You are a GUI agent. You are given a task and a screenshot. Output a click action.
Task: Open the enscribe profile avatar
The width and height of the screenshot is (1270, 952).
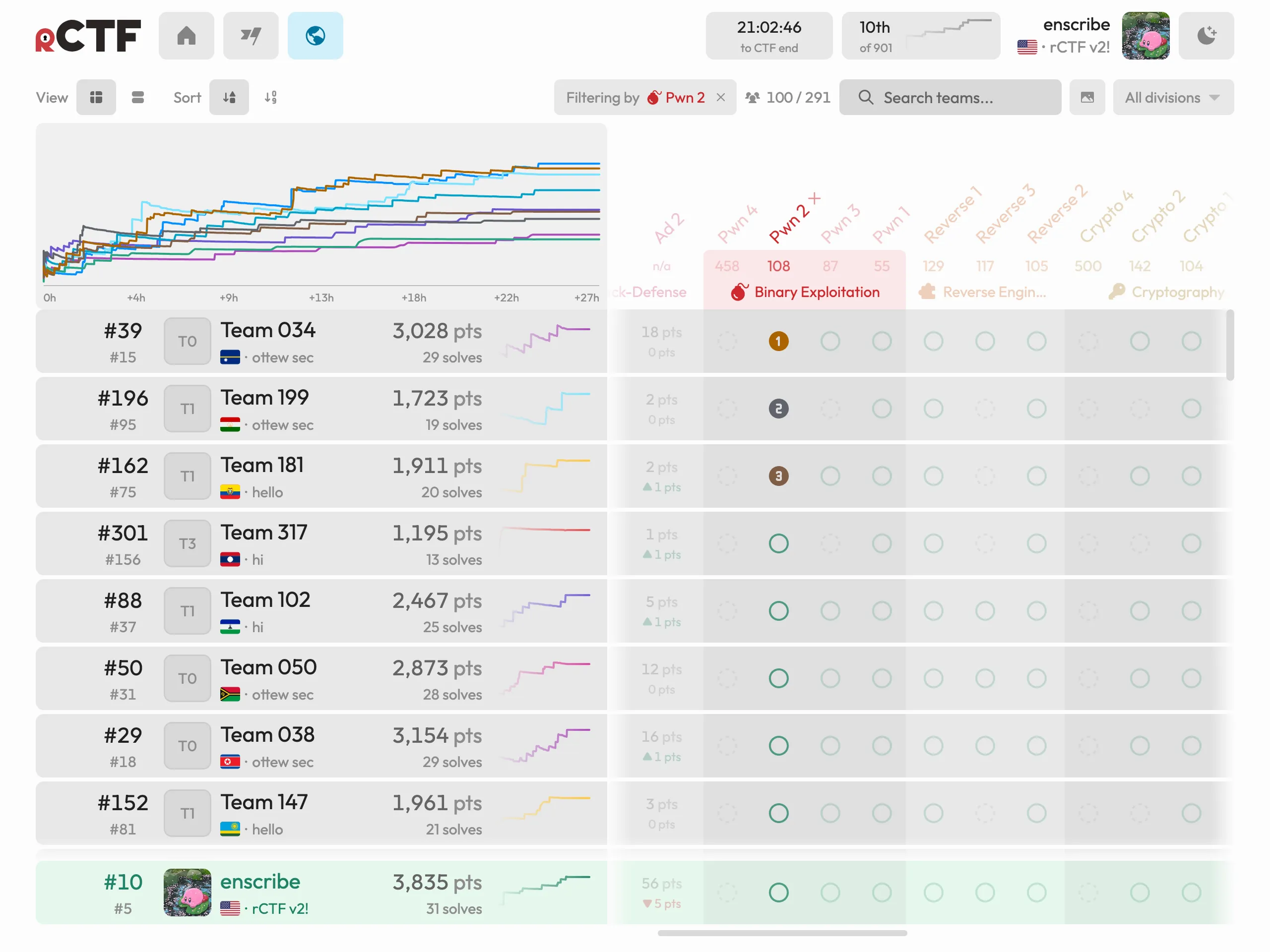[1145, 36]
